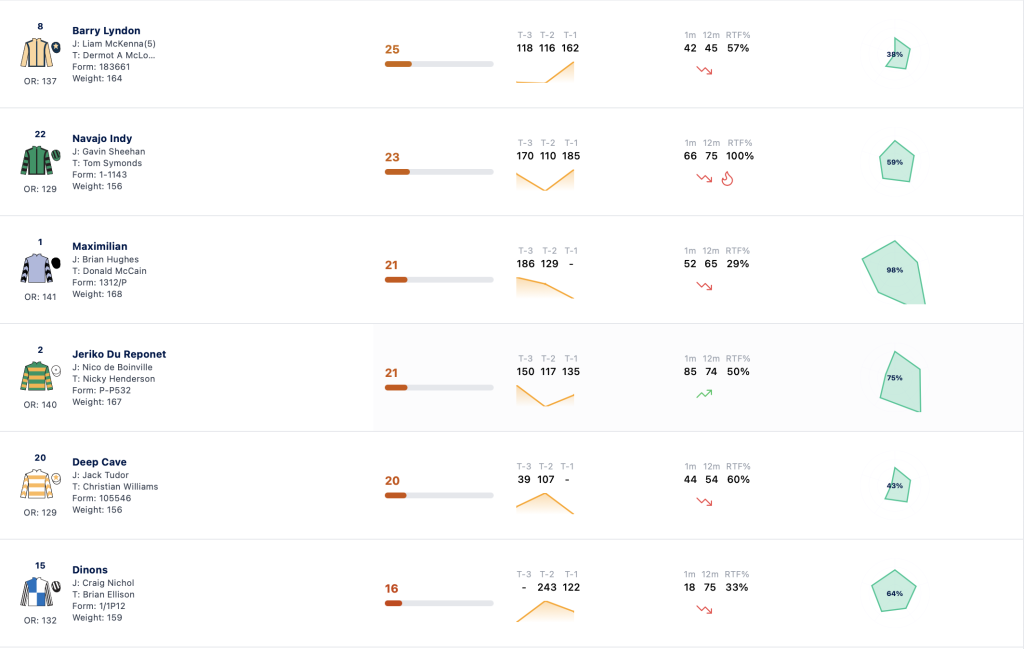Open the Dinons horse name link

coord(89,569)
